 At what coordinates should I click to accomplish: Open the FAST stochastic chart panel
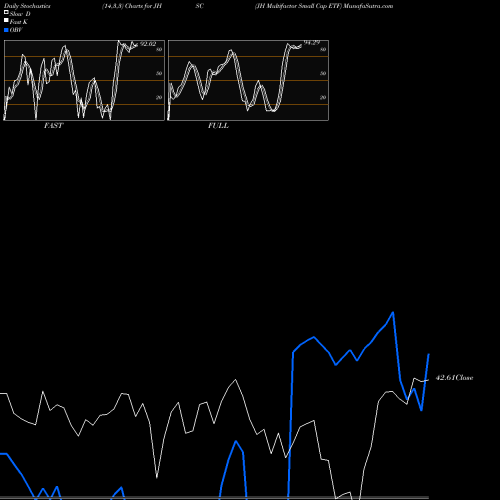coord(84,80)
